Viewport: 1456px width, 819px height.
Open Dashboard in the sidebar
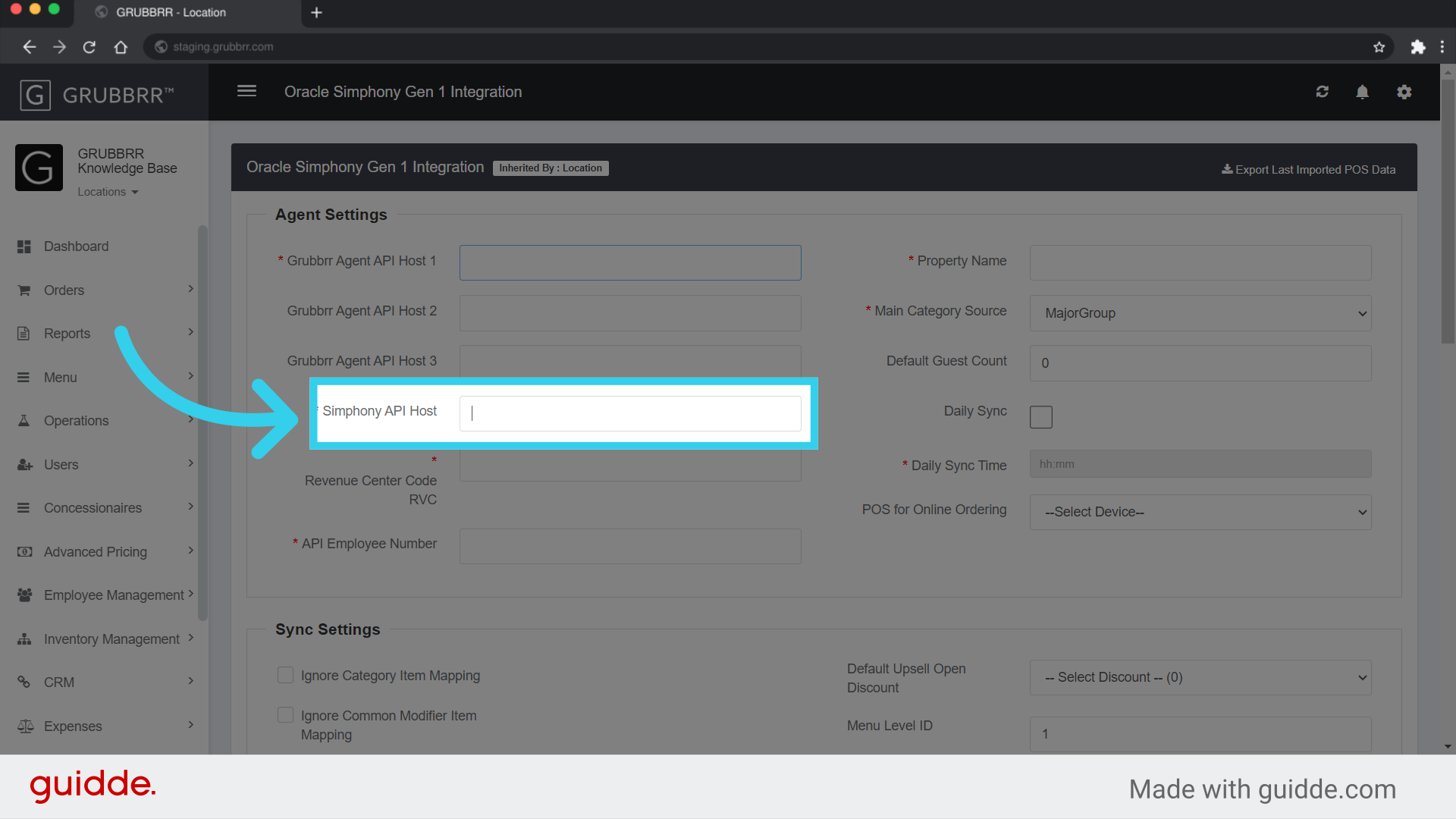tap(76, 246)
